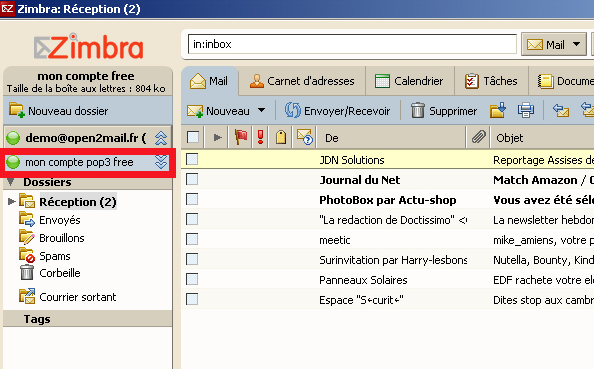Viewport: 594px width, 369px height.
Task: Sort messages by the De column
Action: (x=391, y=138)
